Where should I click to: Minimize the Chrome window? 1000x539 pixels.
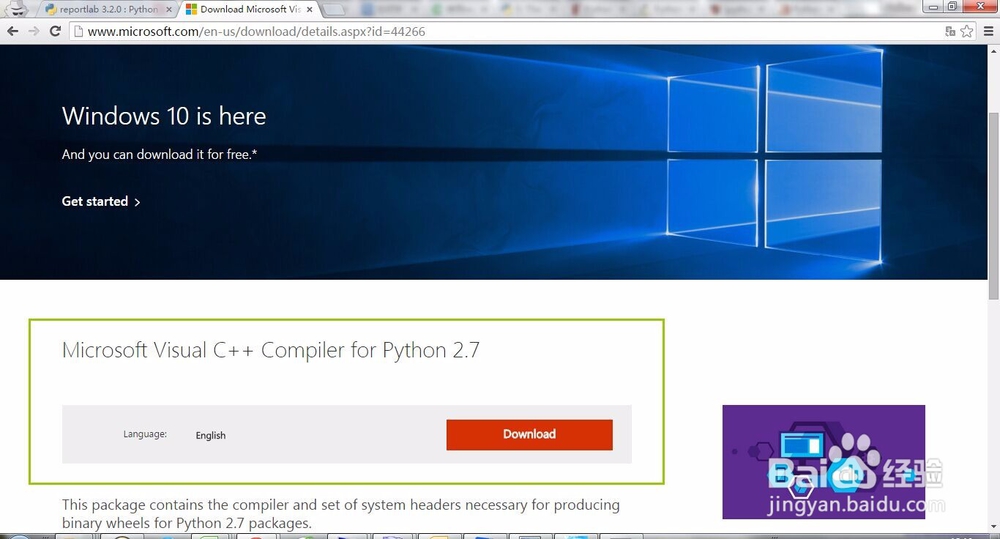click(x=934, y=6)
